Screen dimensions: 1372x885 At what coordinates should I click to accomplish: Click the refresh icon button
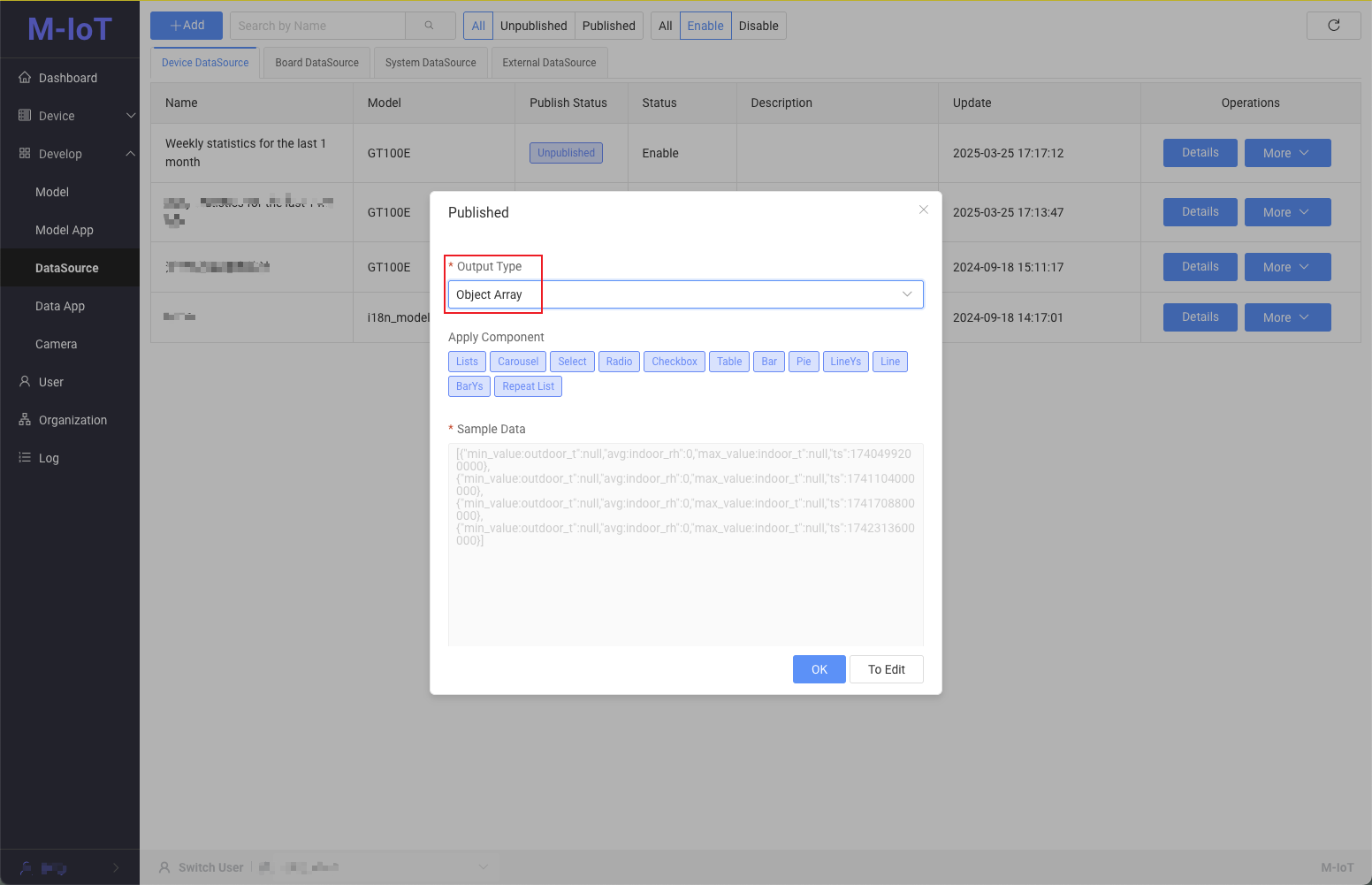[1333, 26]
